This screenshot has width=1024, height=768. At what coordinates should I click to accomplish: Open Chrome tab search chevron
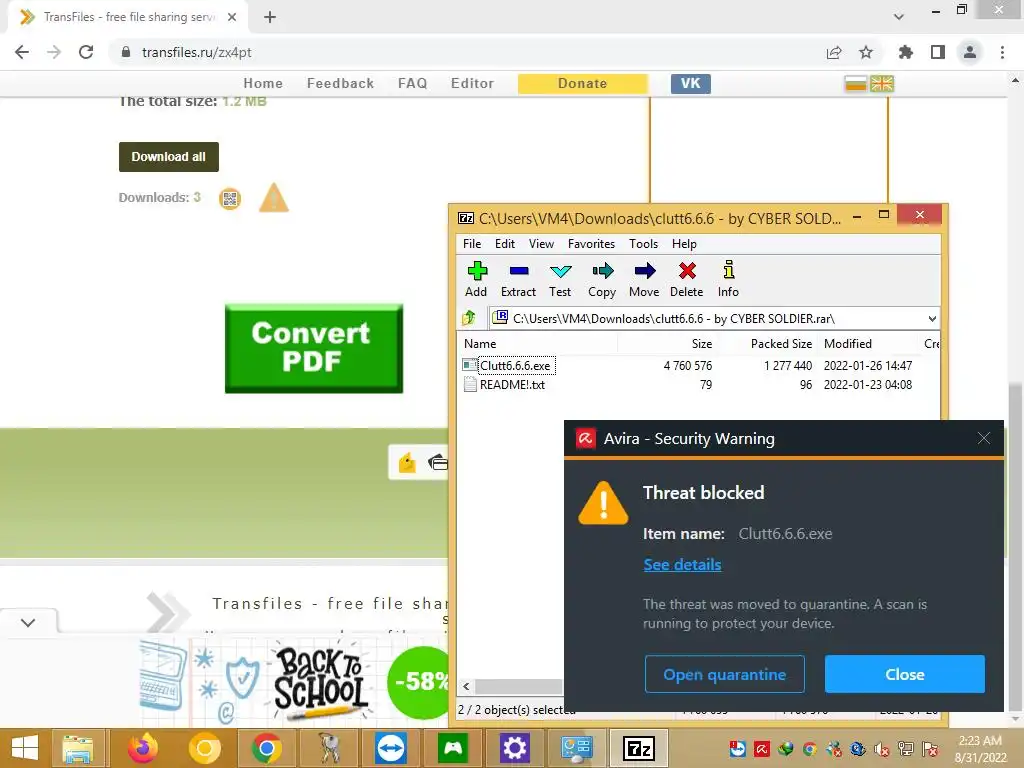899,17
